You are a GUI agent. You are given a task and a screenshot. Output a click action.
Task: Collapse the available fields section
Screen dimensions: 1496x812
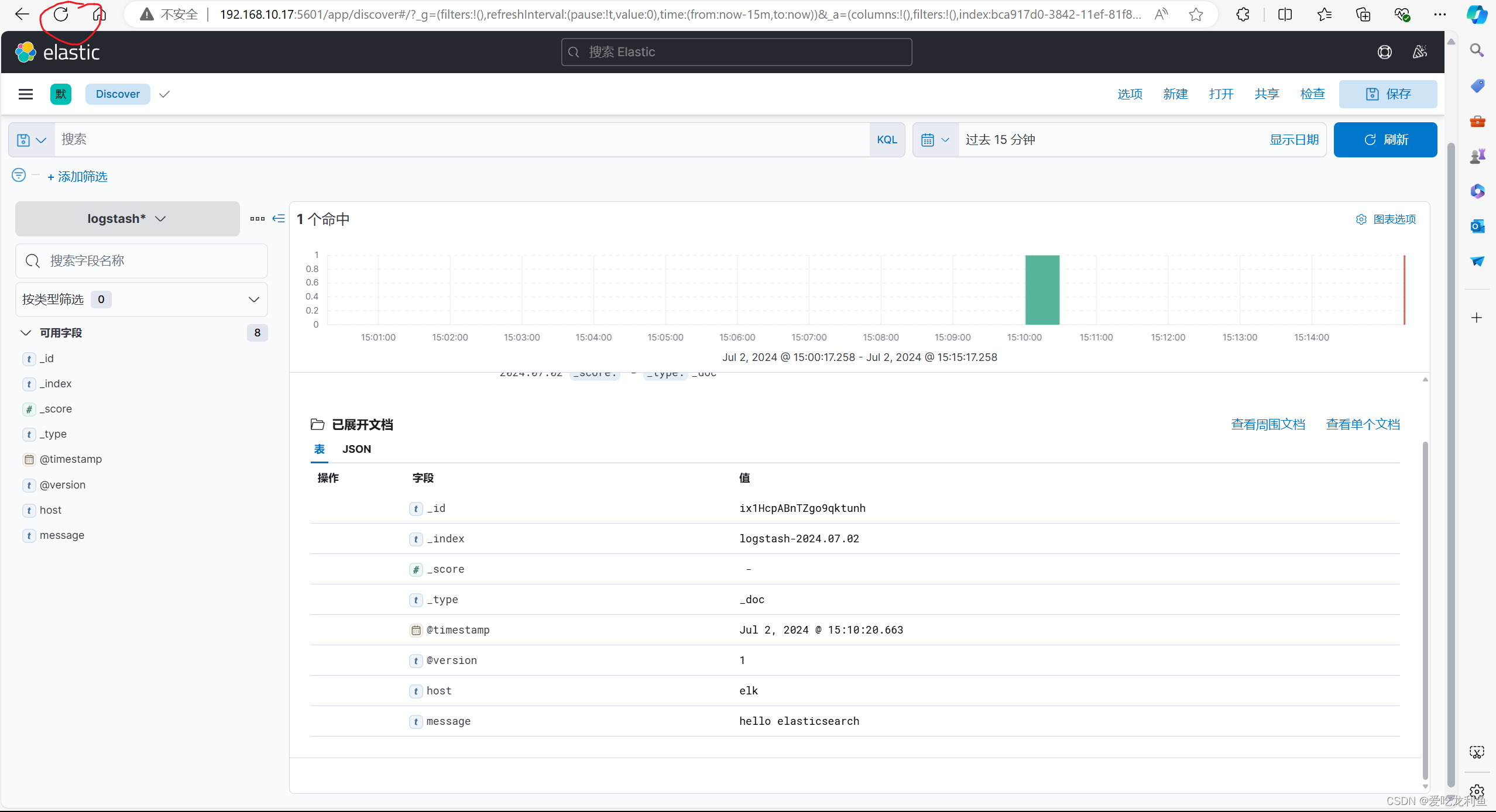26,333
